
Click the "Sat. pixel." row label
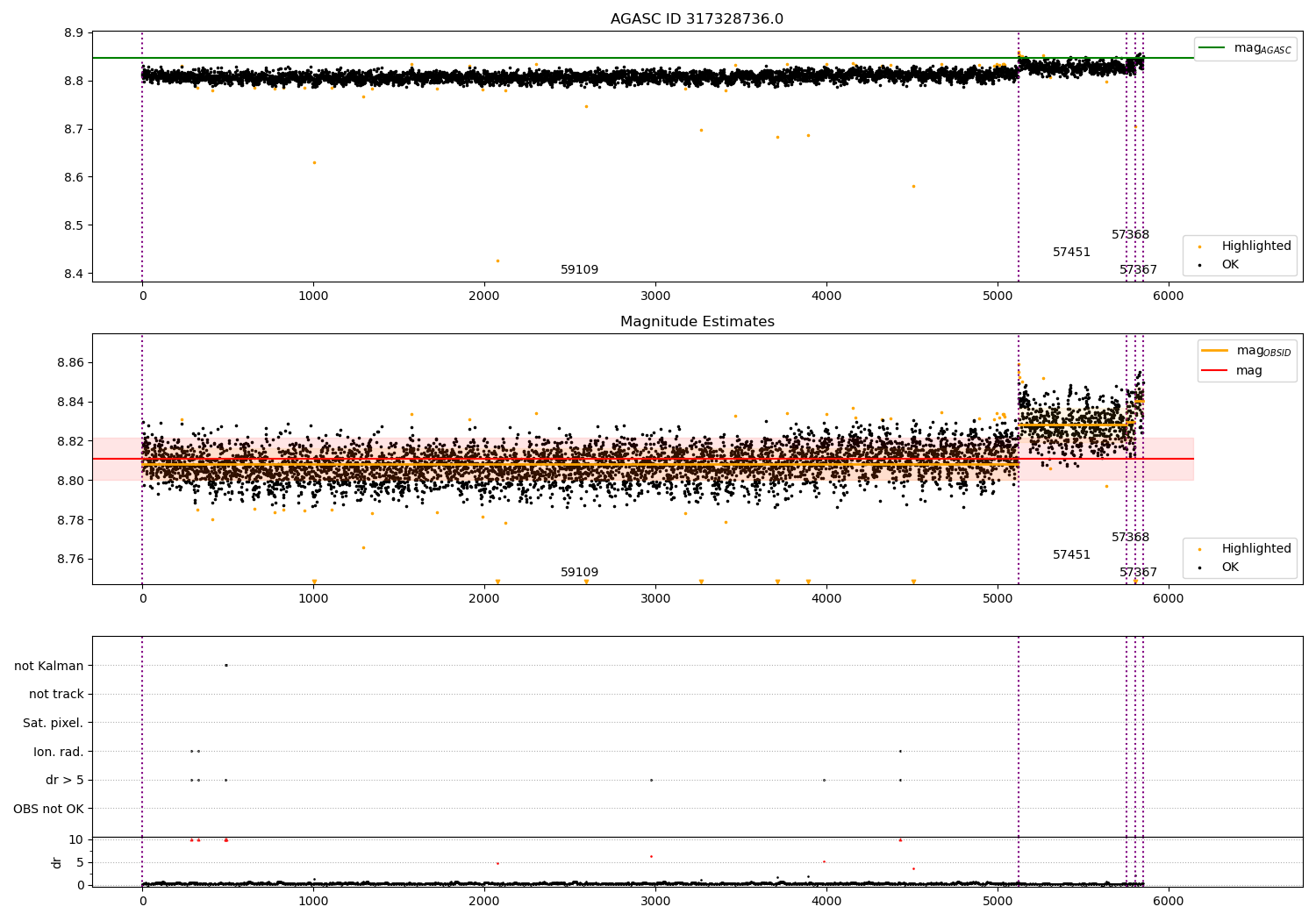[x=54, y=724]
